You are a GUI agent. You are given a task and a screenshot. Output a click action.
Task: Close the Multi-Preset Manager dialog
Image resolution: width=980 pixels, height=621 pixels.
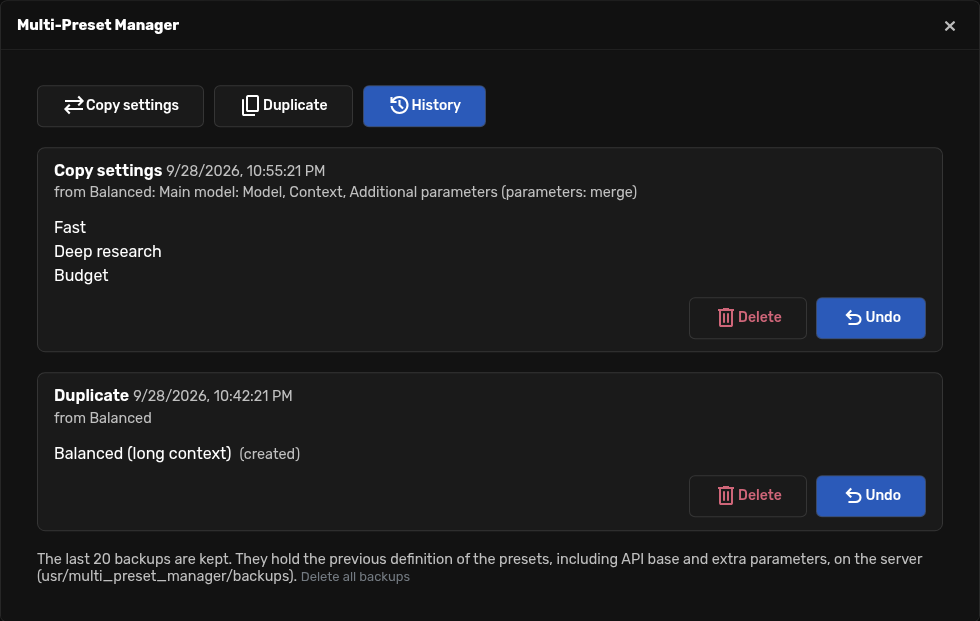click(949, 26)
